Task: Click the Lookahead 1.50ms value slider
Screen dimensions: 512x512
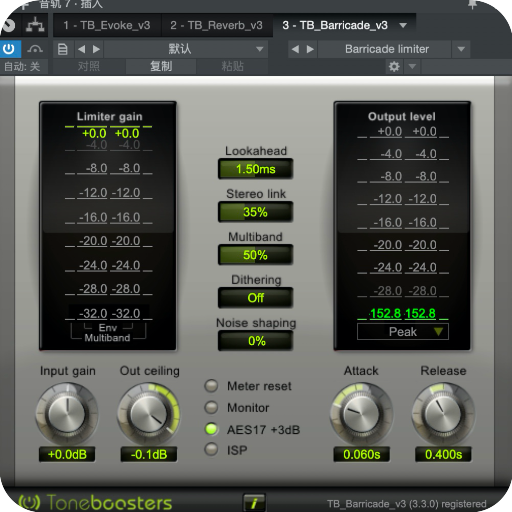Action: point(256,169)
